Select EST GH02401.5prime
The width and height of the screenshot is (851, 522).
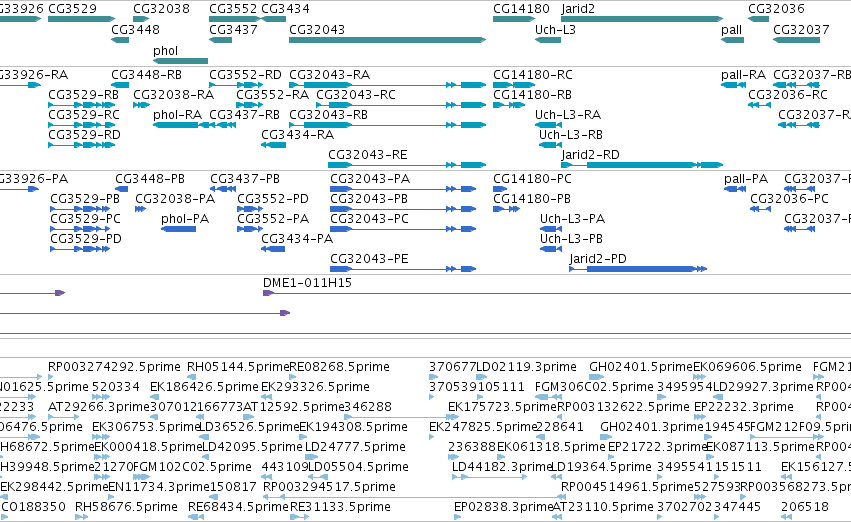[x=641, y=367]
